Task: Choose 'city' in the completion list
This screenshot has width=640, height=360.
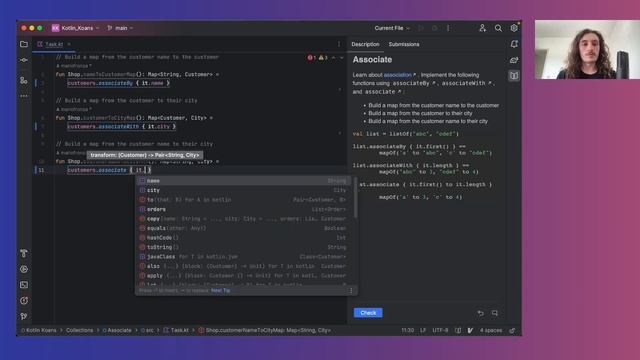Action: click(244, 190)
